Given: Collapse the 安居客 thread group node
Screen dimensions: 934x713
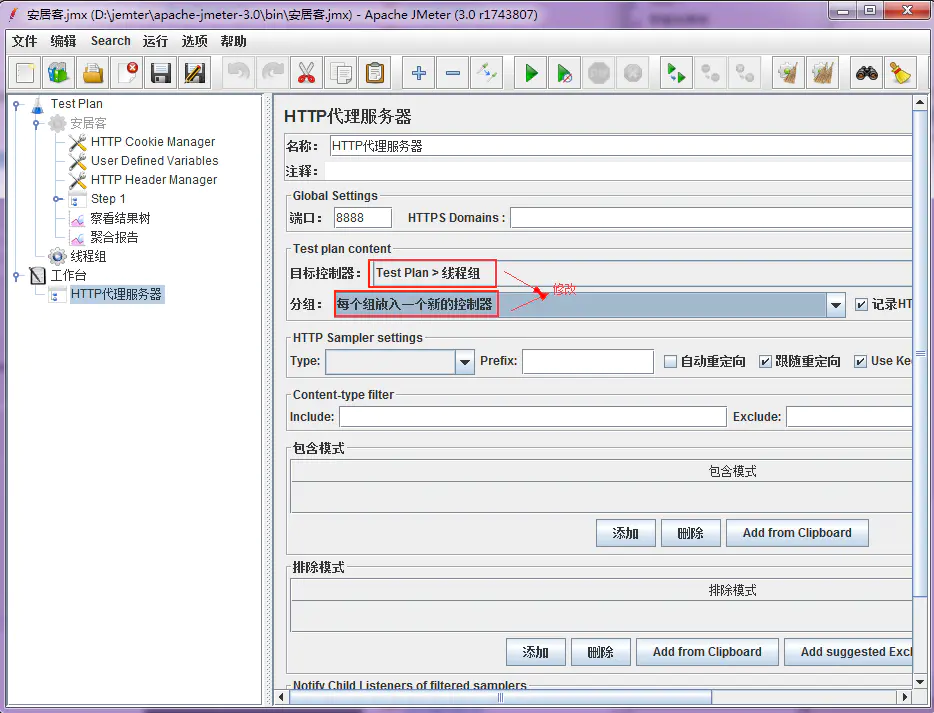Looking at the screenshot, I should pyautogui.click(x=36, y=123).
